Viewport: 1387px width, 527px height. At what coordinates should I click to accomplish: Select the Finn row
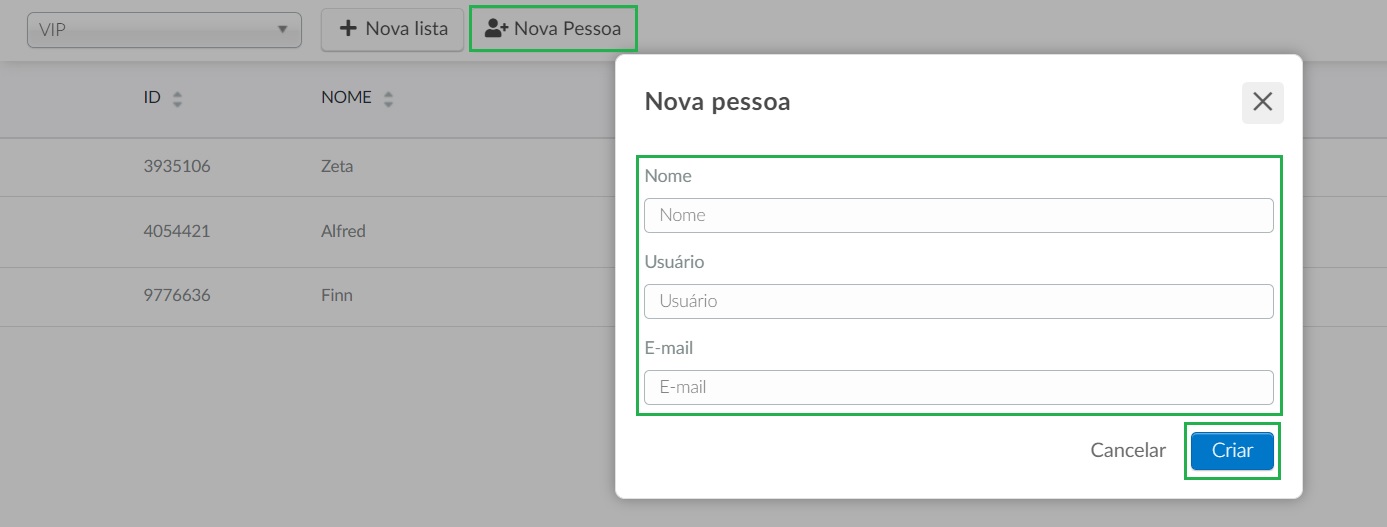tap(307, 296)
